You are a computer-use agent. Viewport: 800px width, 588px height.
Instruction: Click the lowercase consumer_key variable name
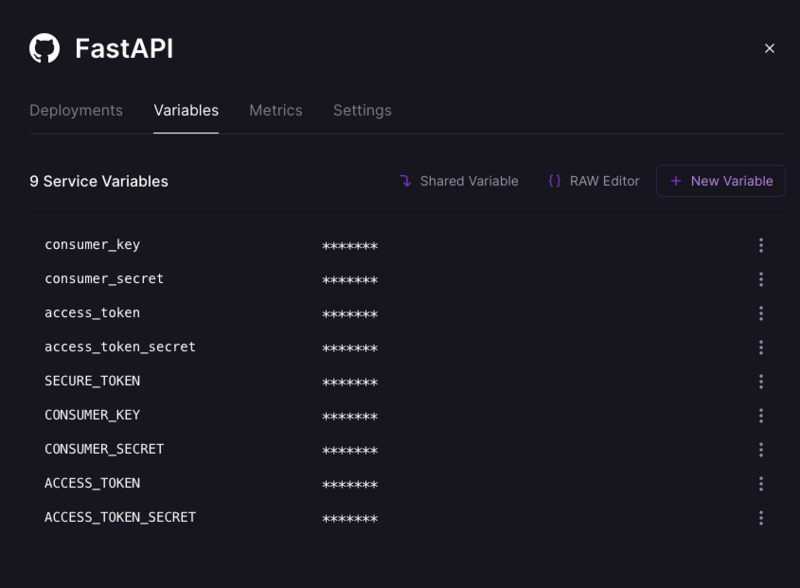pyautogui.click(x=92, y=245)
